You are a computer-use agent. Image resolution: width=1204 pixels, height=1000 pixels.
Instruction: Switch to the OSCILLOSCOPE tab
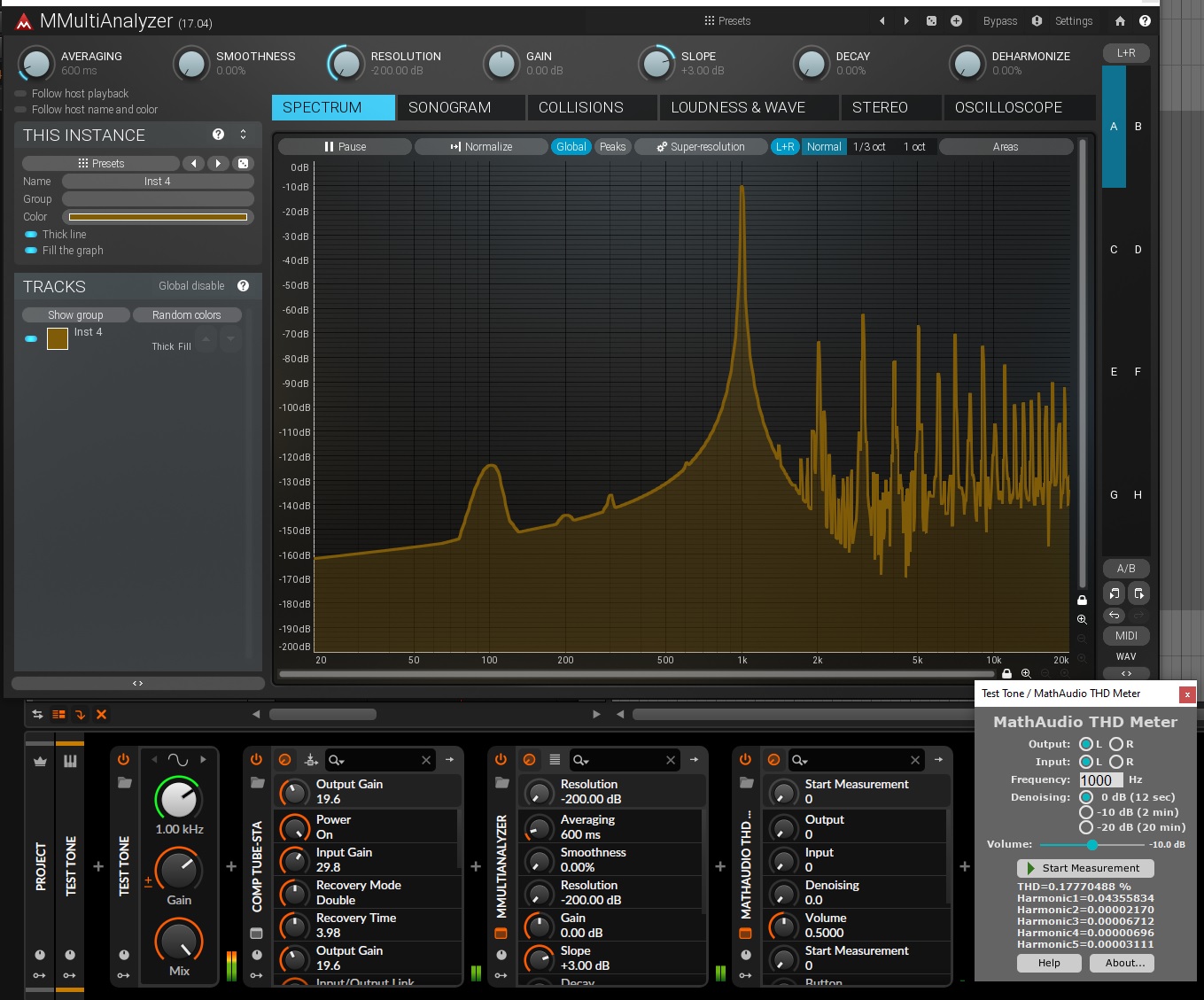(1019, 107)
